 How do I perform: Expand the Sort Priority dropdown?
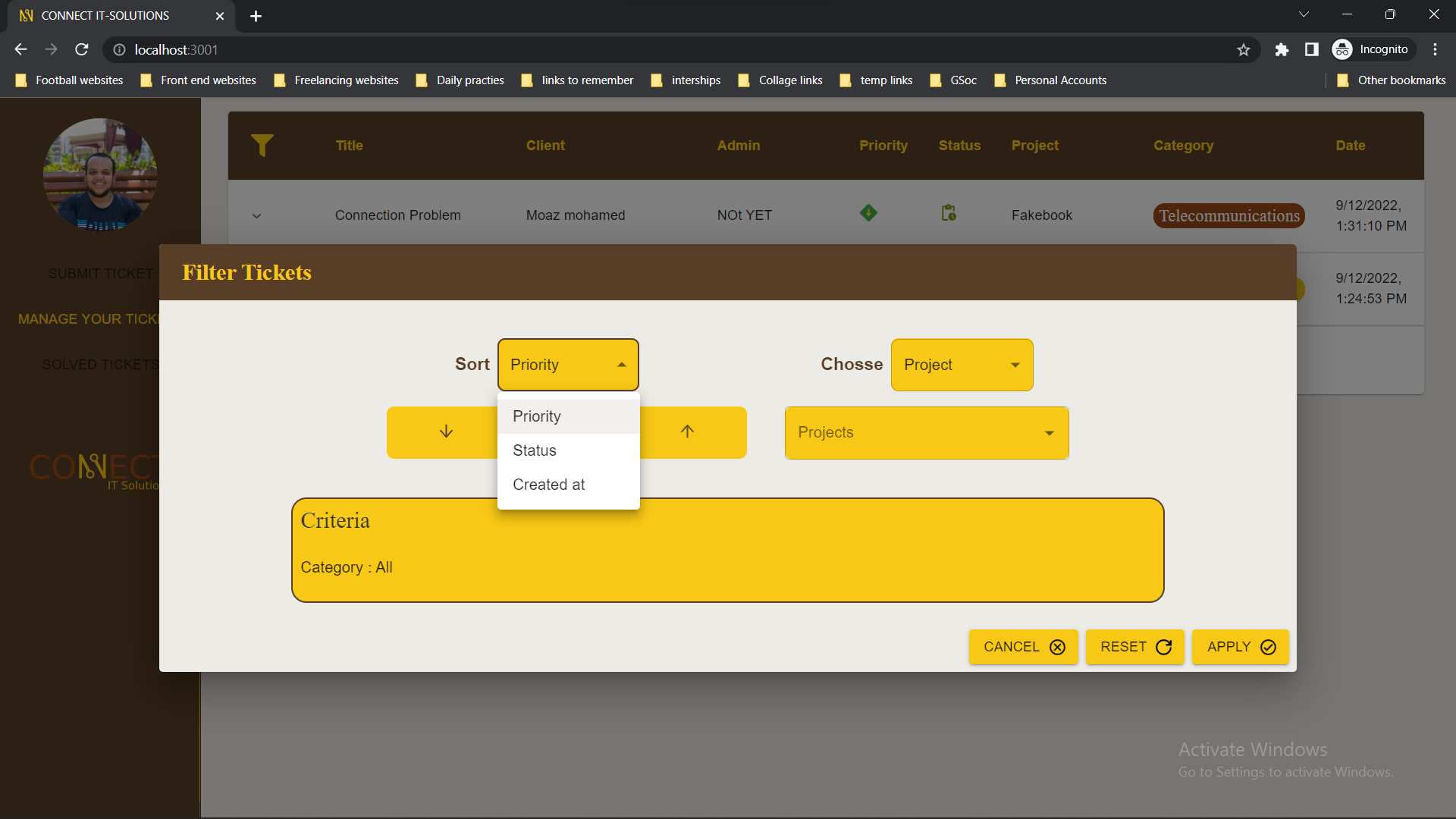click(568, 364)
